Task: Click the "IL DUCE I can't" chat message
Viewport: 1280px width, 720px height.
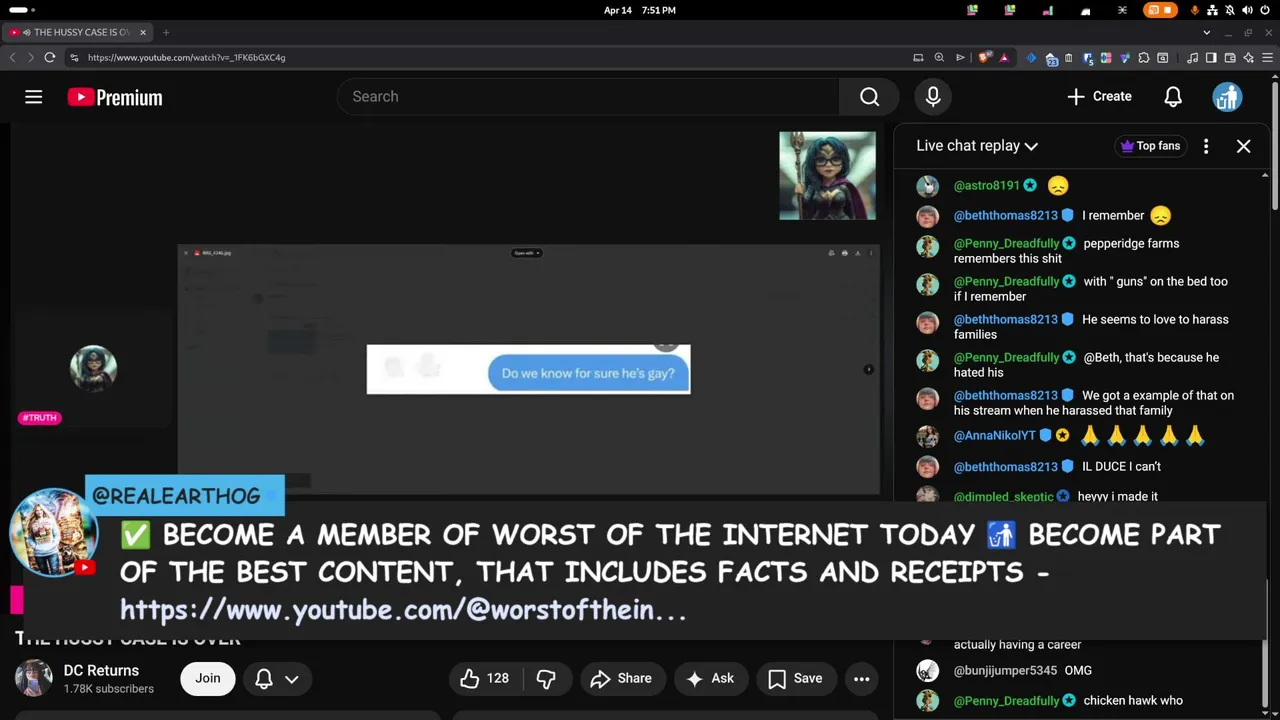Action: (x=1121, y=467)
